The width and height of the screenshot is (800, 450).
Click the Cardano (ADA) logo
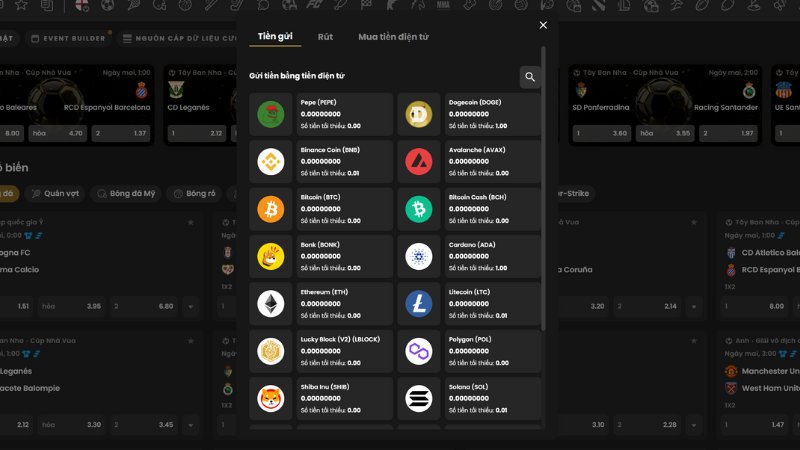point(419,257)
